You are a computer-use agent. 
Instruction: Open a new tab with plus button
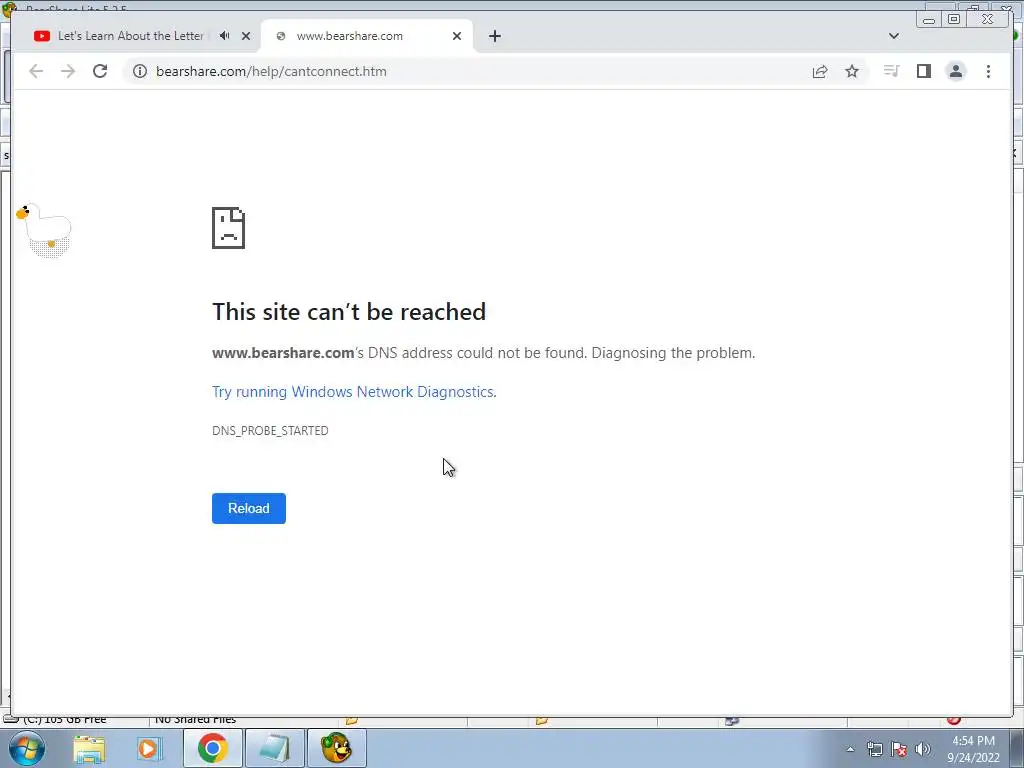pos(495,36)
